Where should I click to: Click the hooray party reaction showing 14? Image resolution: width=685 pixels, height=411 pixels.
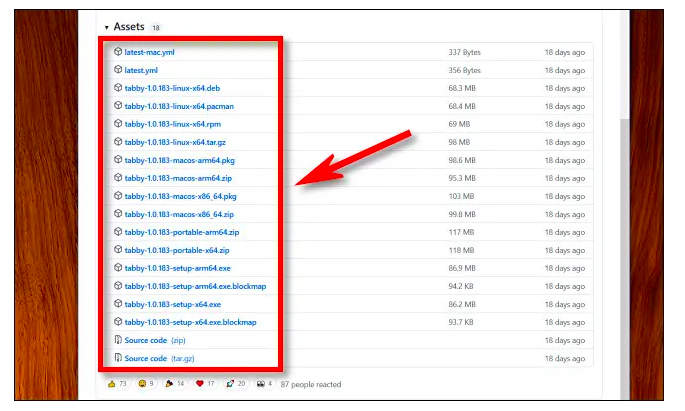pos(174,384)
